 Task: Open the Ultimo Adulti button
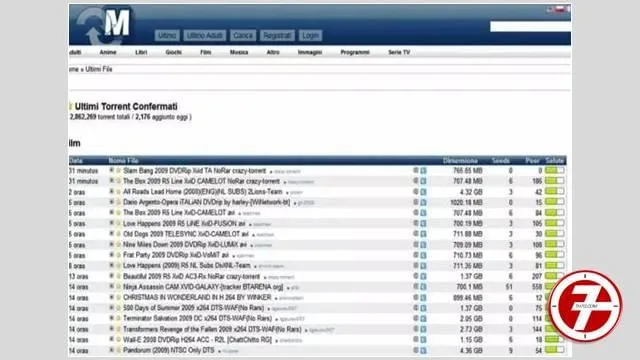coord(204,36)
